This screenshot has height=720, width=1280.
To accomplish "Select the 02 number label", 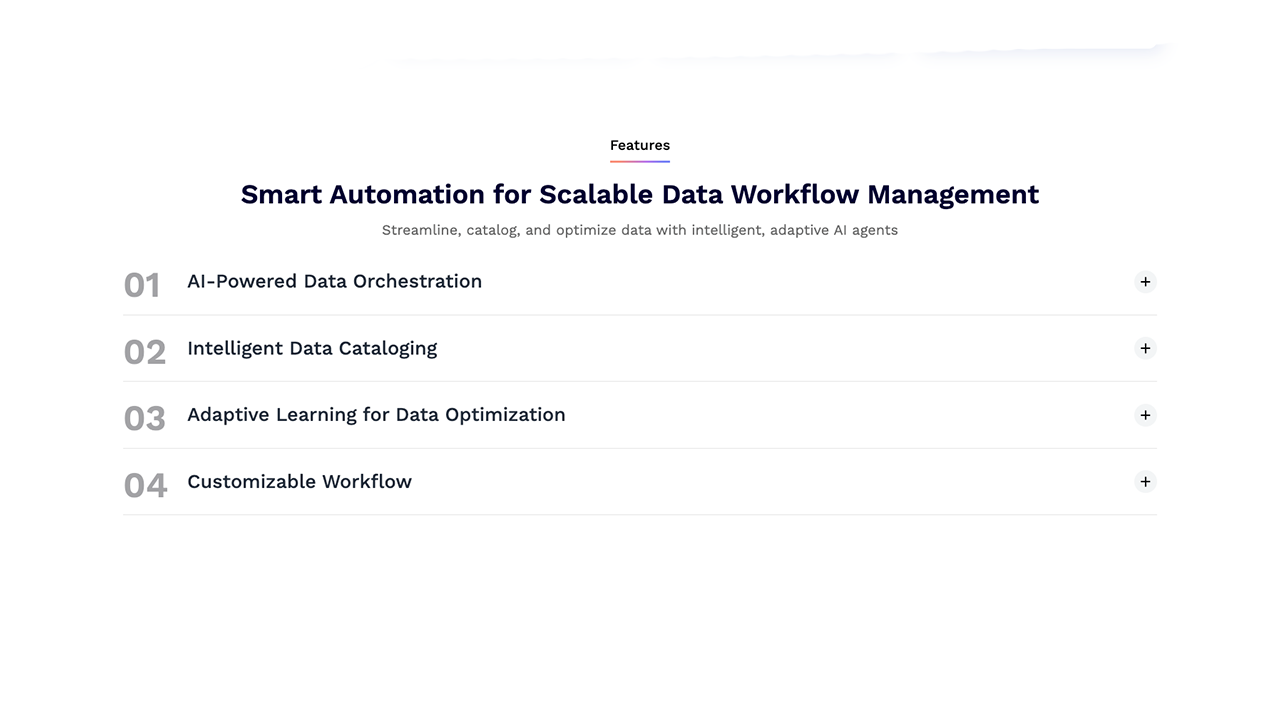I will [144, 352].
